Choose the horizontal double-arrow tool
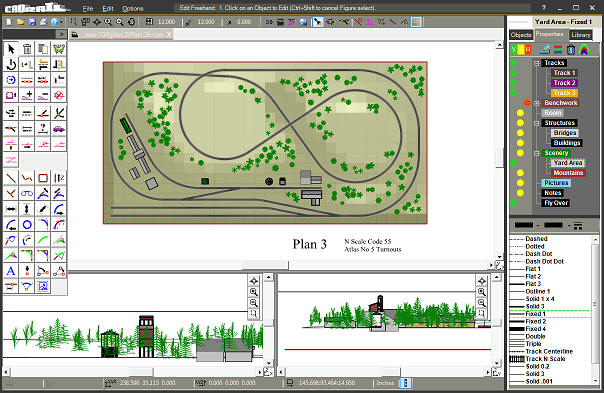This screenshot has height=393, width=604. (11, 209)
